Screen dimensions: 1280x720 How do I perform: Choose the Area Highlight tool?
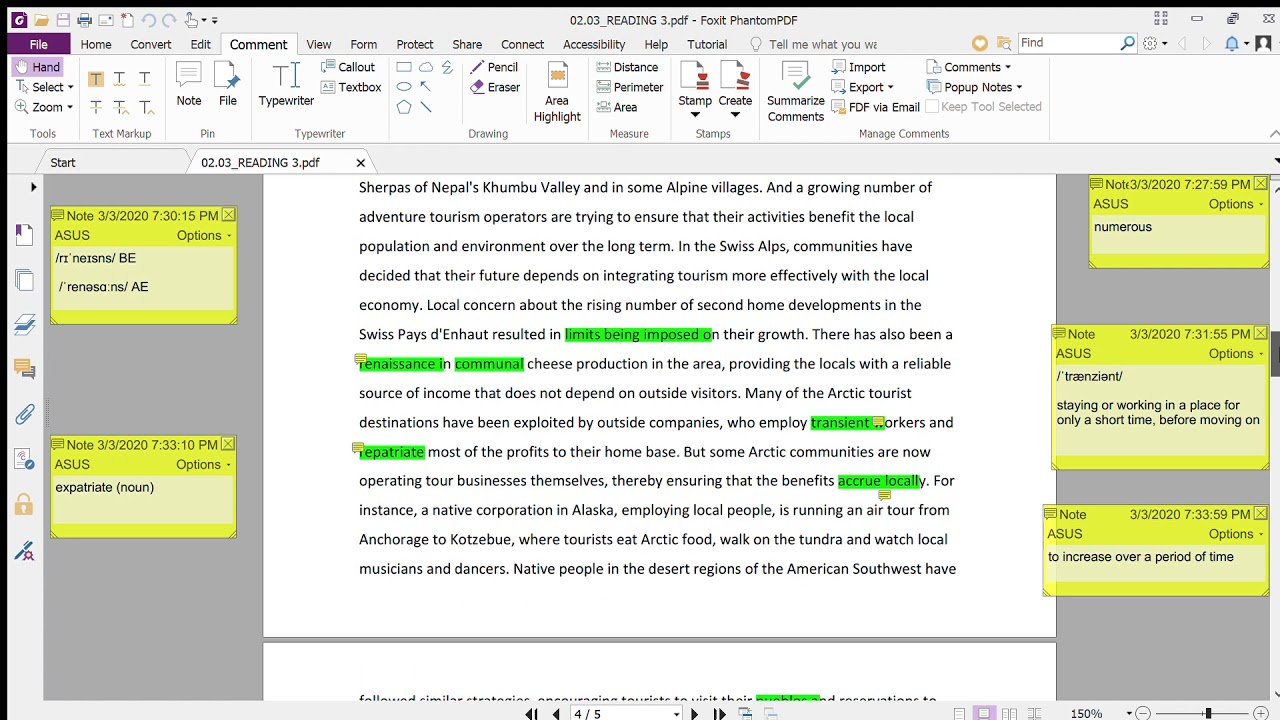click(557, 92)
